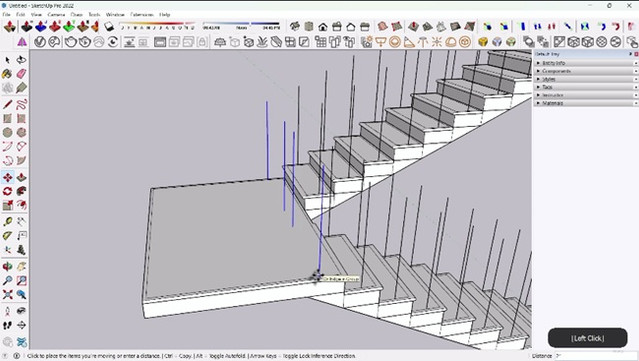The height and width of the screenshot is (361, 639).
Task: Activate the Zoom Window tool
Action: click(x=21, y=281)
